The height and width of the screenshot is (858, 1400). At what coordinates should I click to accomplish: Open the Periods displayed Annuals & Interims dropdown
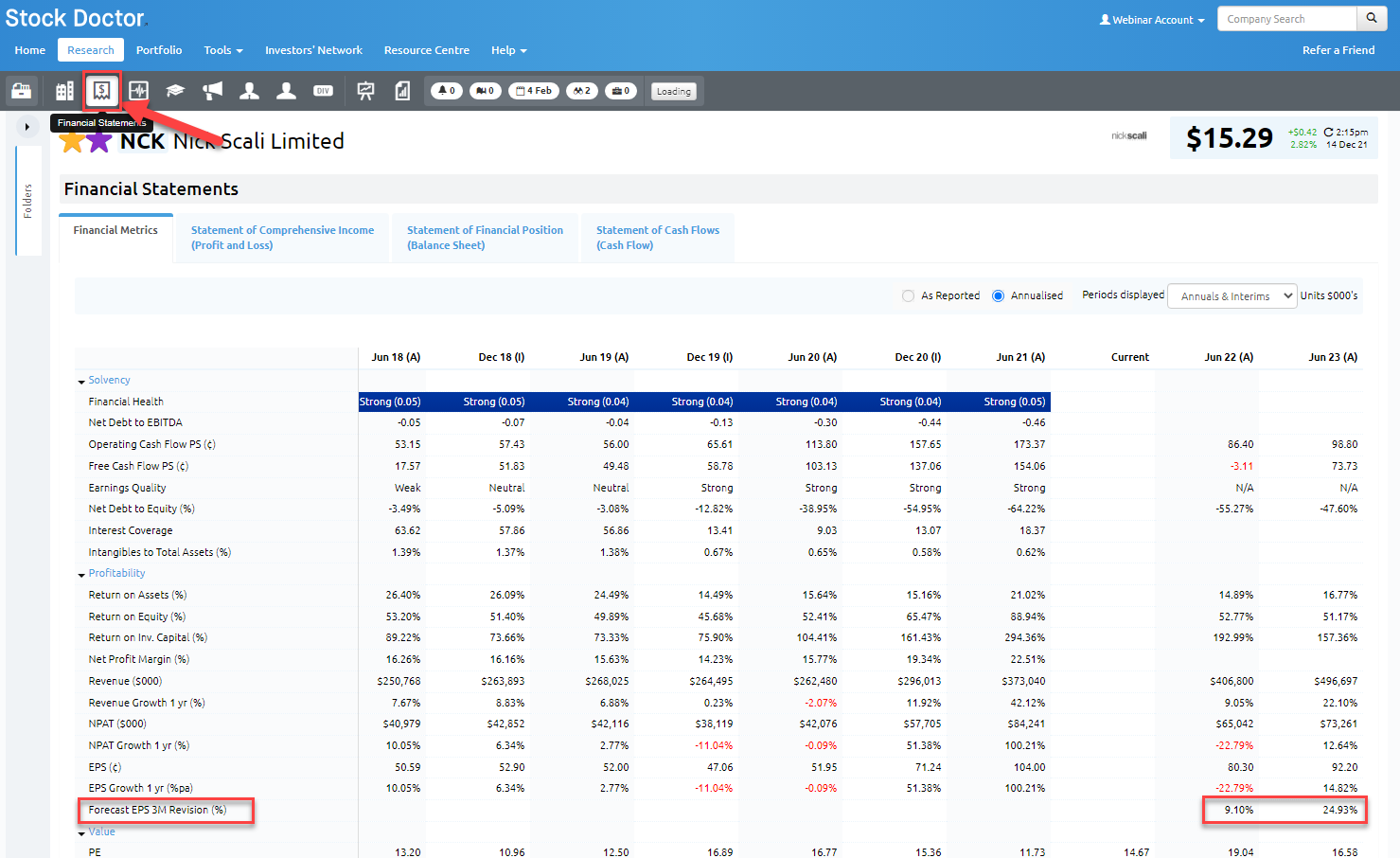[1232, 296]
